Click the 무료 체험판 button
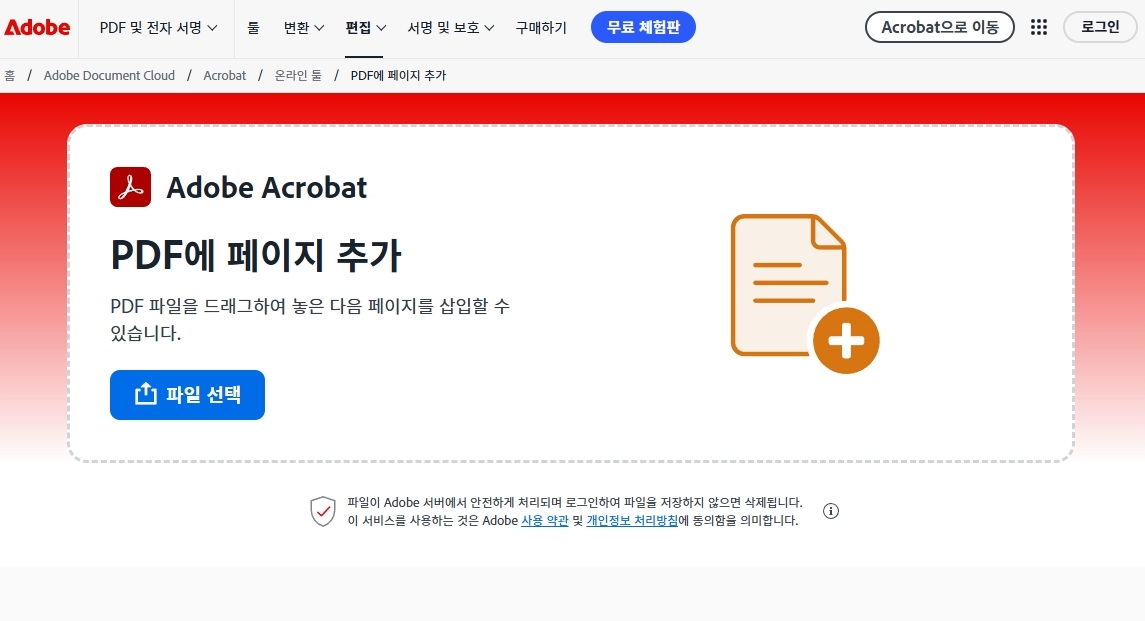The width and height of the screenshot is (1145, 621). (643, 27)
